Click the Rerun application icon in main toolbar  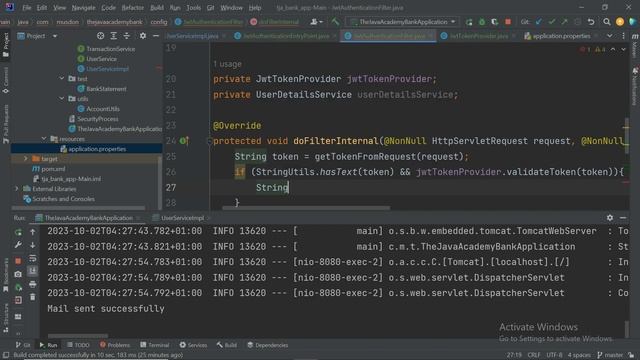[469, 22]
